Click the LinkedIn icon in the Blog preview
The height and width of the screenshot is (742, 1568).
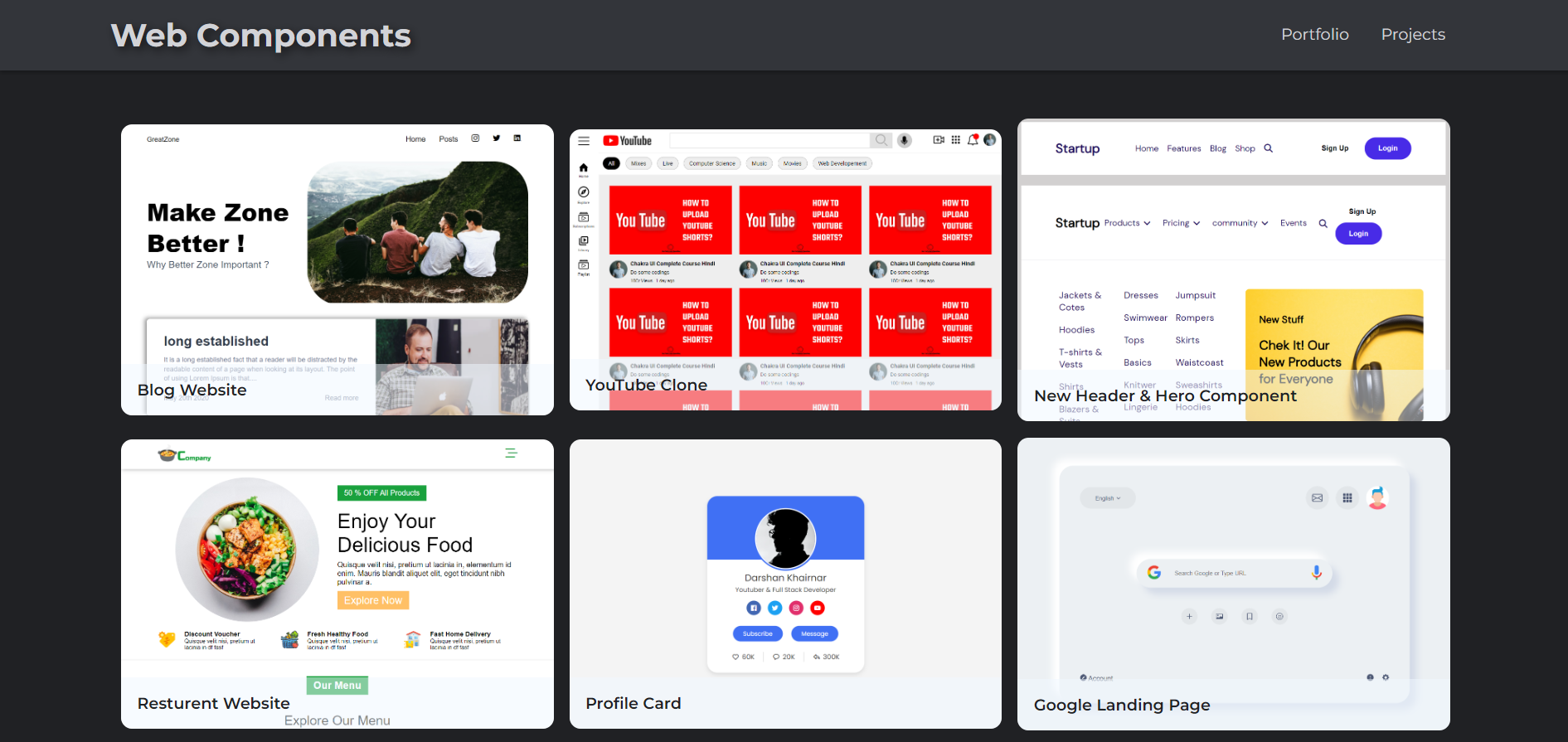coord(517,138)
